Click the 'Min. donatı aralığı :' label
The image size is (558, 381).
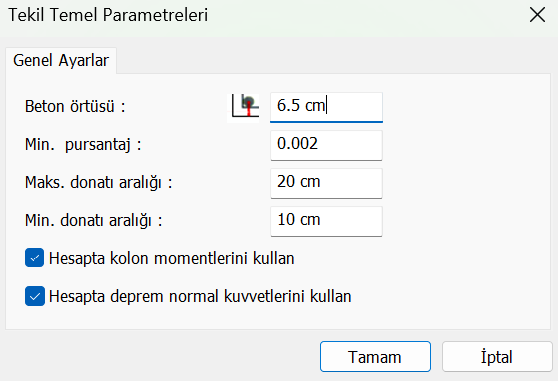click(x=94, y=221)
